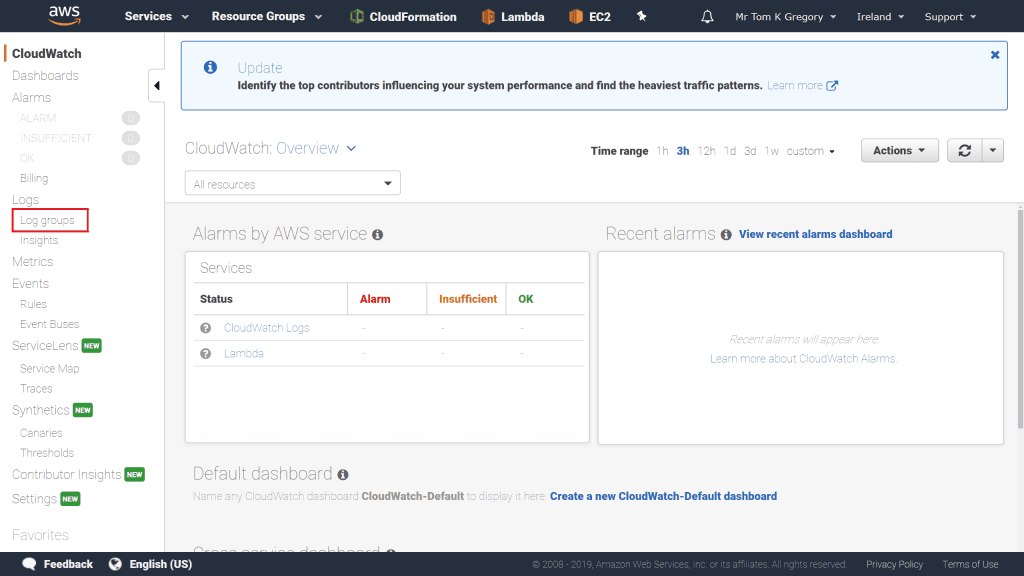Open the CloudFormation shortcut
This screenshot has width=1024, height=576.
pos(403,17)
